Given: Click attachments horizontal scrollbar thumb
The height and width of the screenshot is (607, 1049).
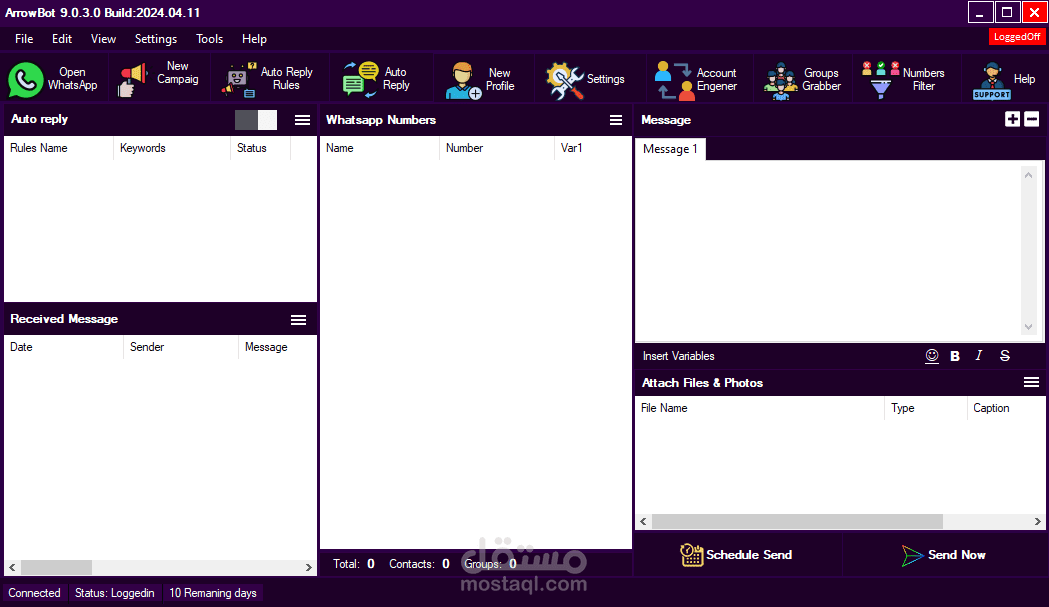Looking at the screenshot, I should [797, 521].
